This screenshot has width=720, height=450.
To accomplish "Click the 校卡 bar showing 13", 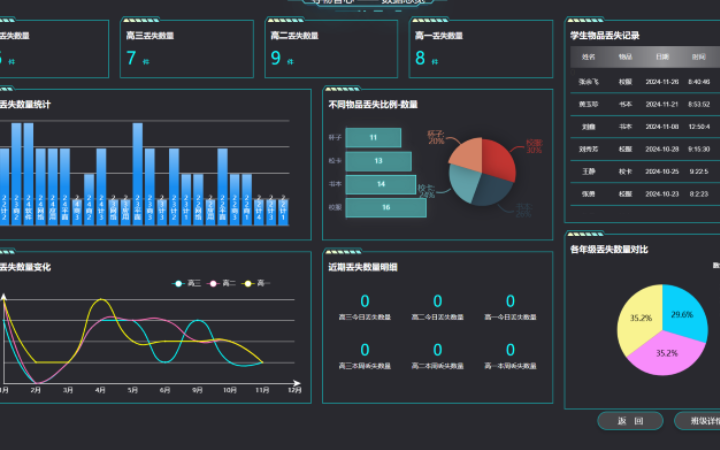I will (x=378, y=160).
